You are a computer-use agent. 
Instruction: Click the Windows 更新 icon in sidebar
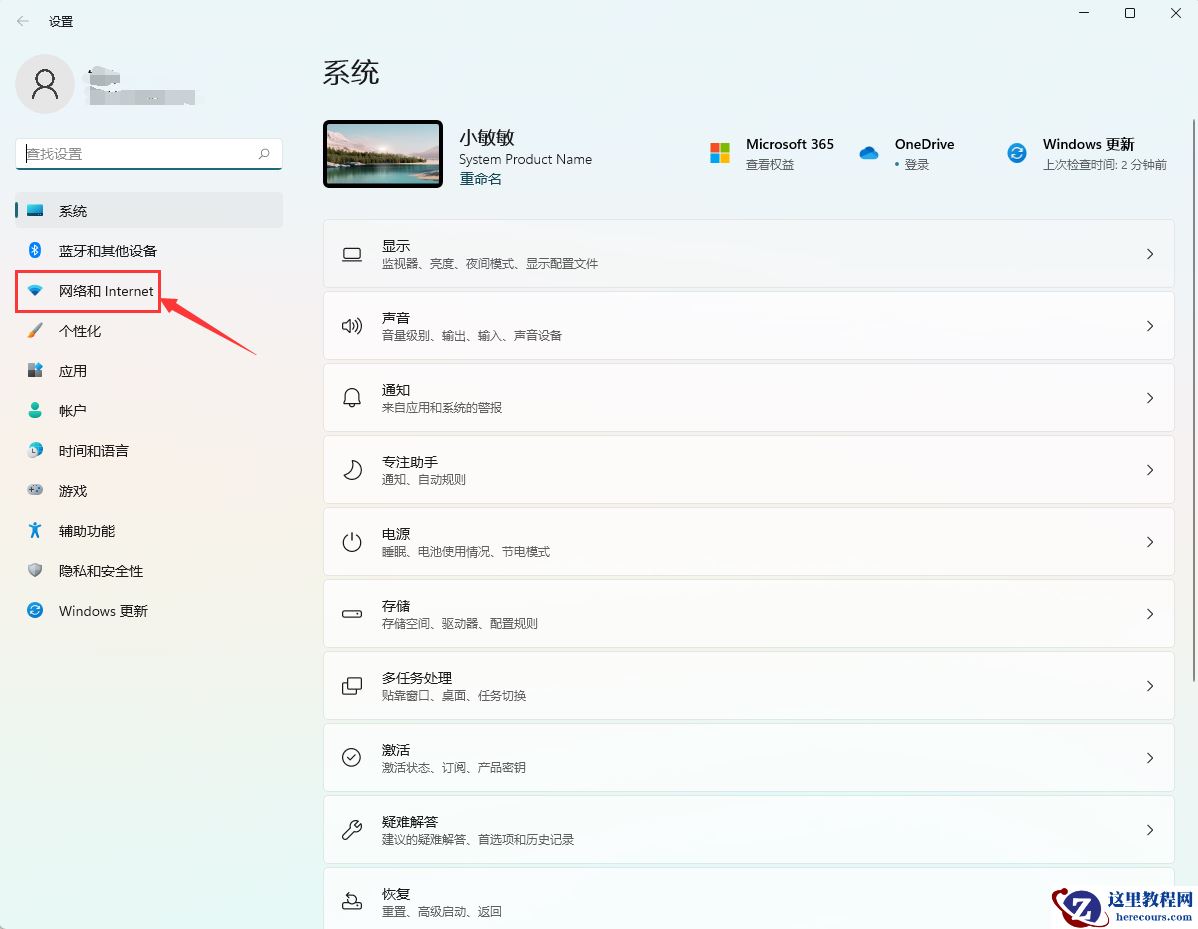coord(34,610)
